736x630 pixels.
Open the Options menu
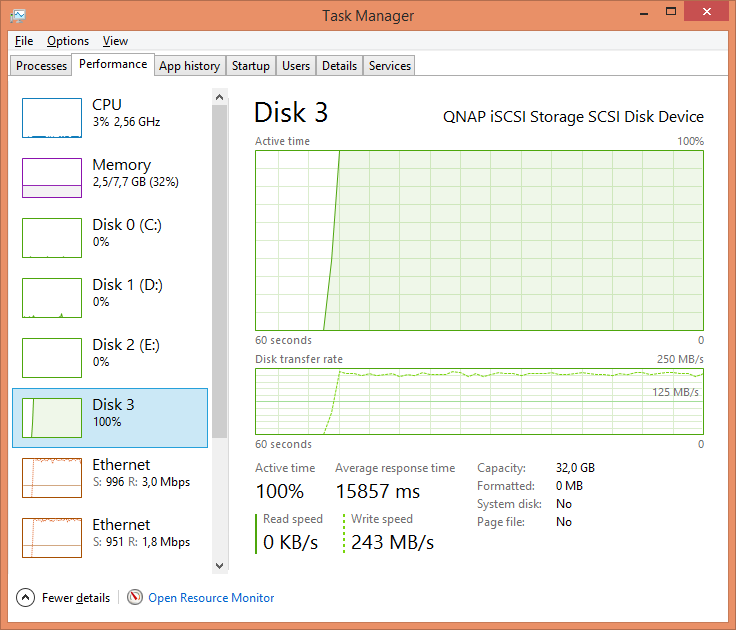point(68,41)
